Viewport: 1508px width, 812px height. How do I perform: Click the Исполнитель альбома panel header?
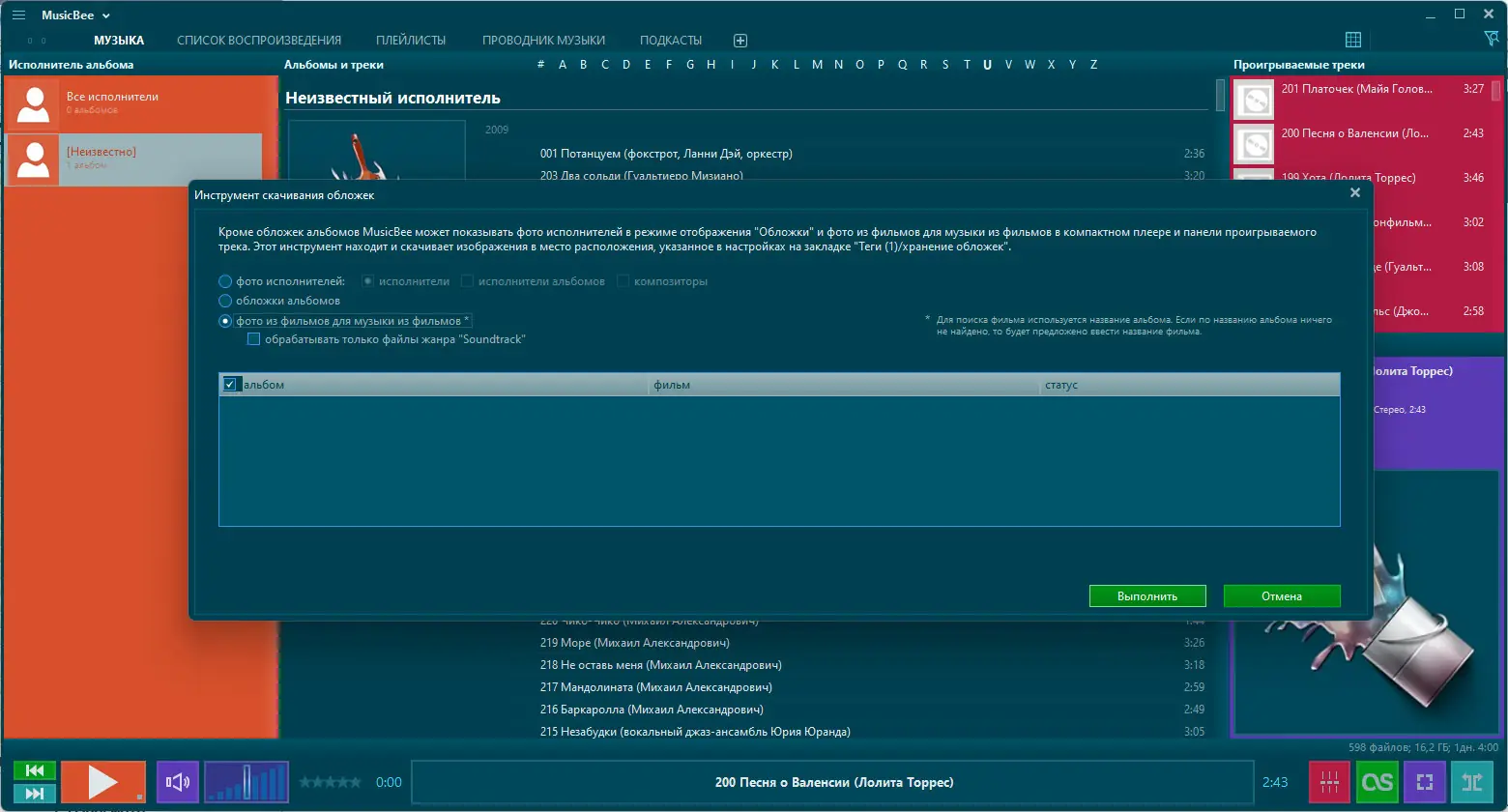[72, 65]
